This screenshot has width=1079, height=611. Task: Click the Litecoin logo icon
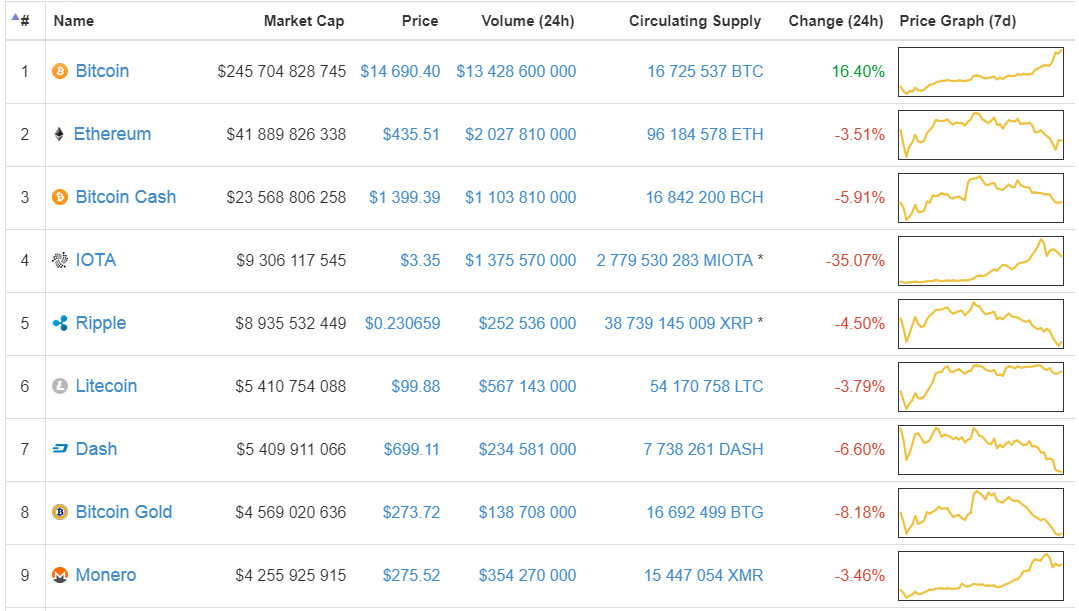tap(60, 387)
